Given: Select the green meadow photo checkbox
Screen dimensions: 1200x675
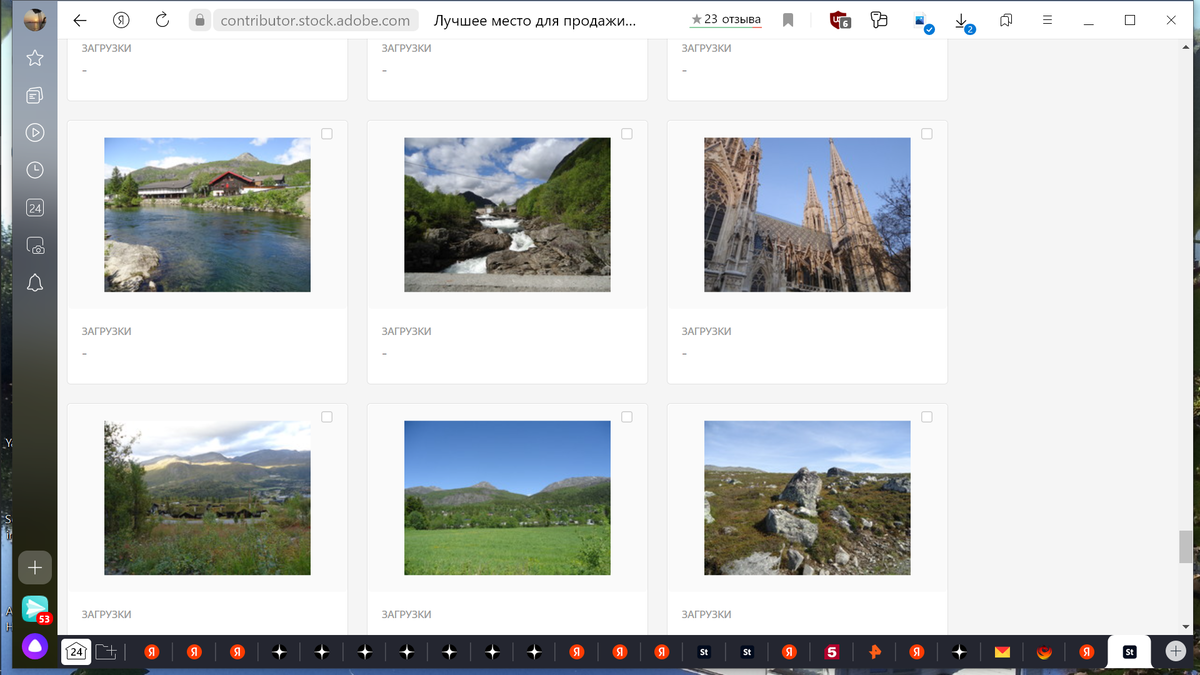Looking at the screenshot, I should [627, 417].
